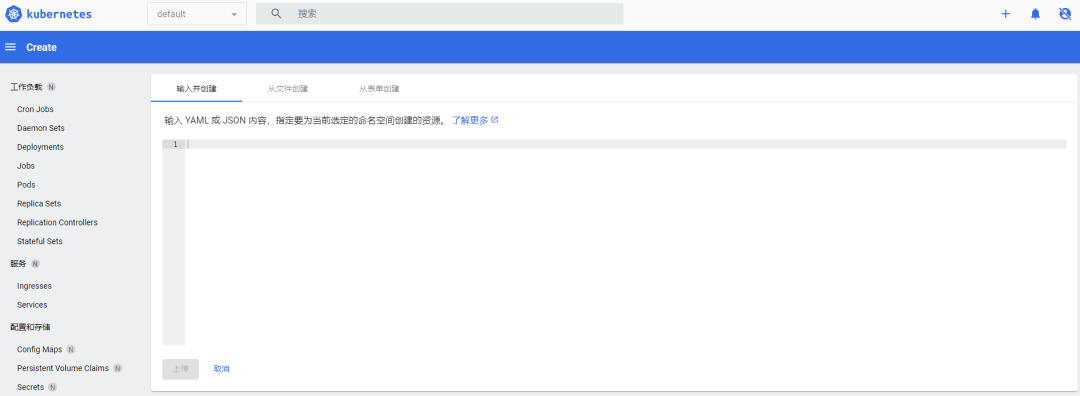The height and width of the screenshot is (396, 1080).
Task: Click the N badge next to Persistent Volume Claims
Action: coord(118,368)
